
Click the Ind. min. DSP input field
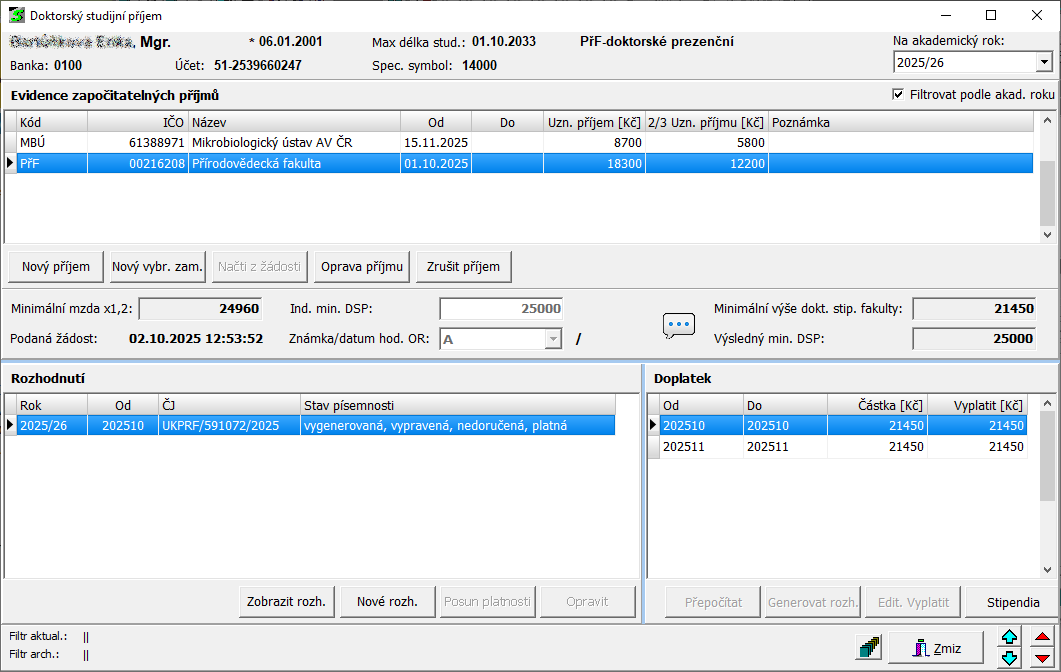[501, 309]
